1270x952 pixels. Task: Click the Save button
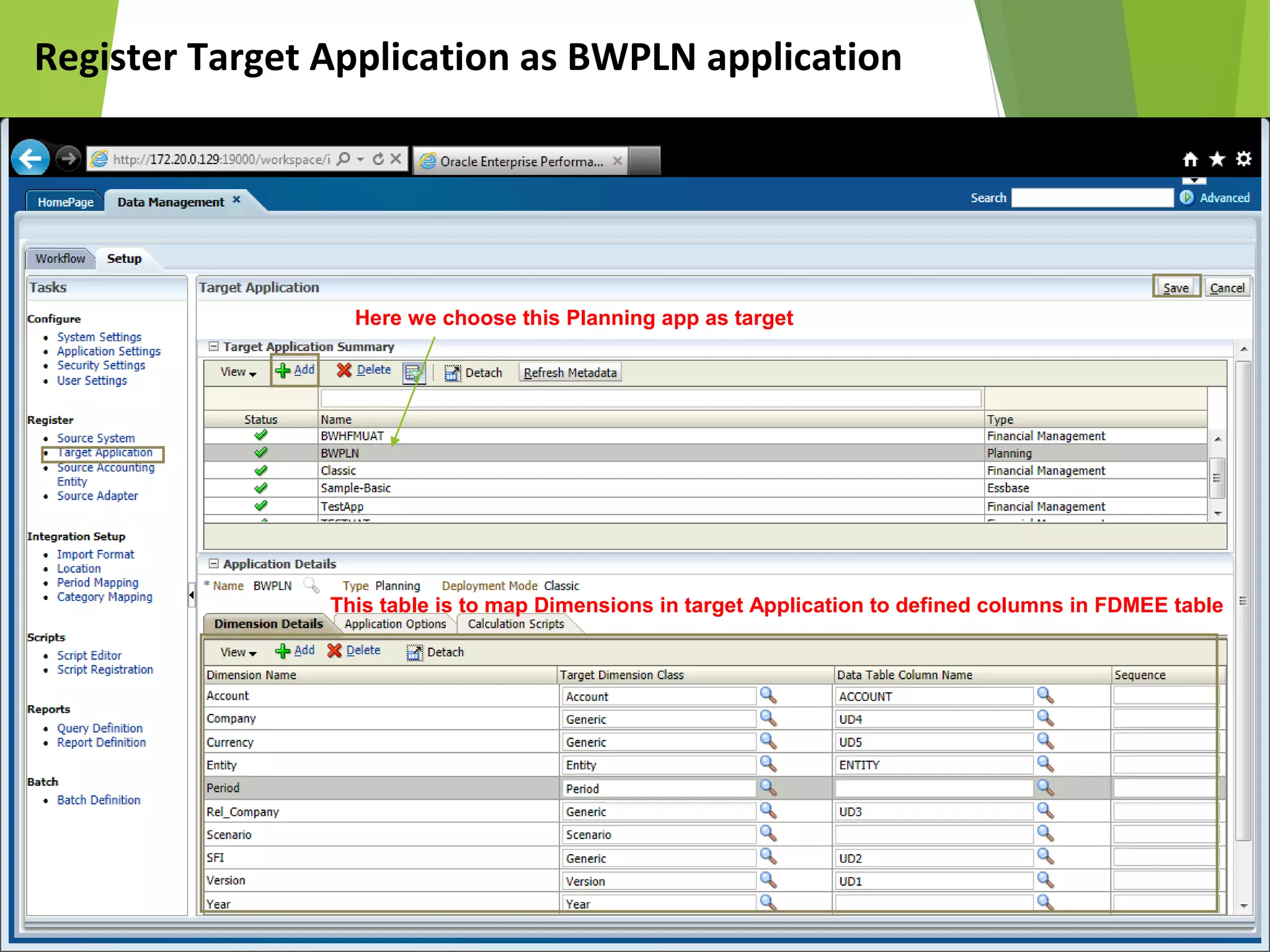pyautogui.click(x=1176, y=288)
